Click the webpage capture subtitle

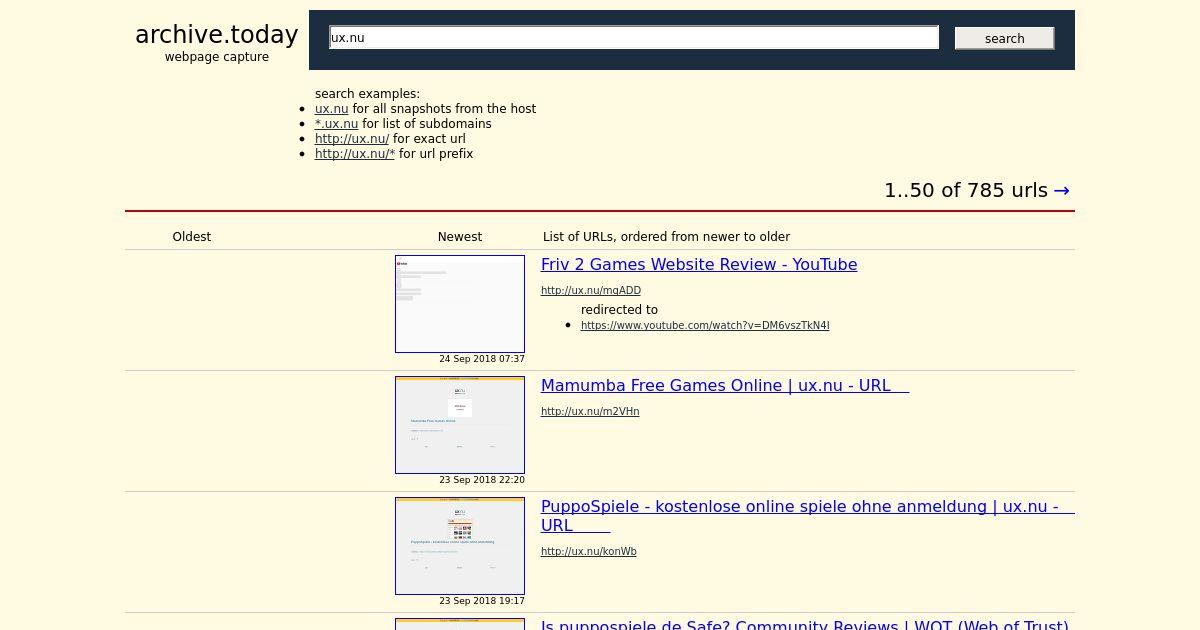pos(217,57)
